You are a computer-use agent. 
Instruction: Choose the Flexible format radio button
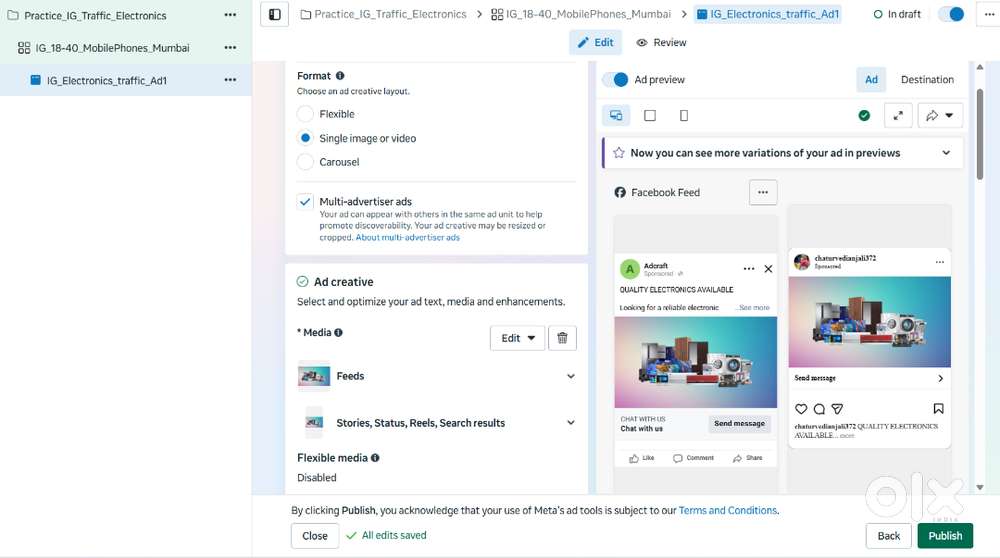pyautogui.click(x=306, y=114)
